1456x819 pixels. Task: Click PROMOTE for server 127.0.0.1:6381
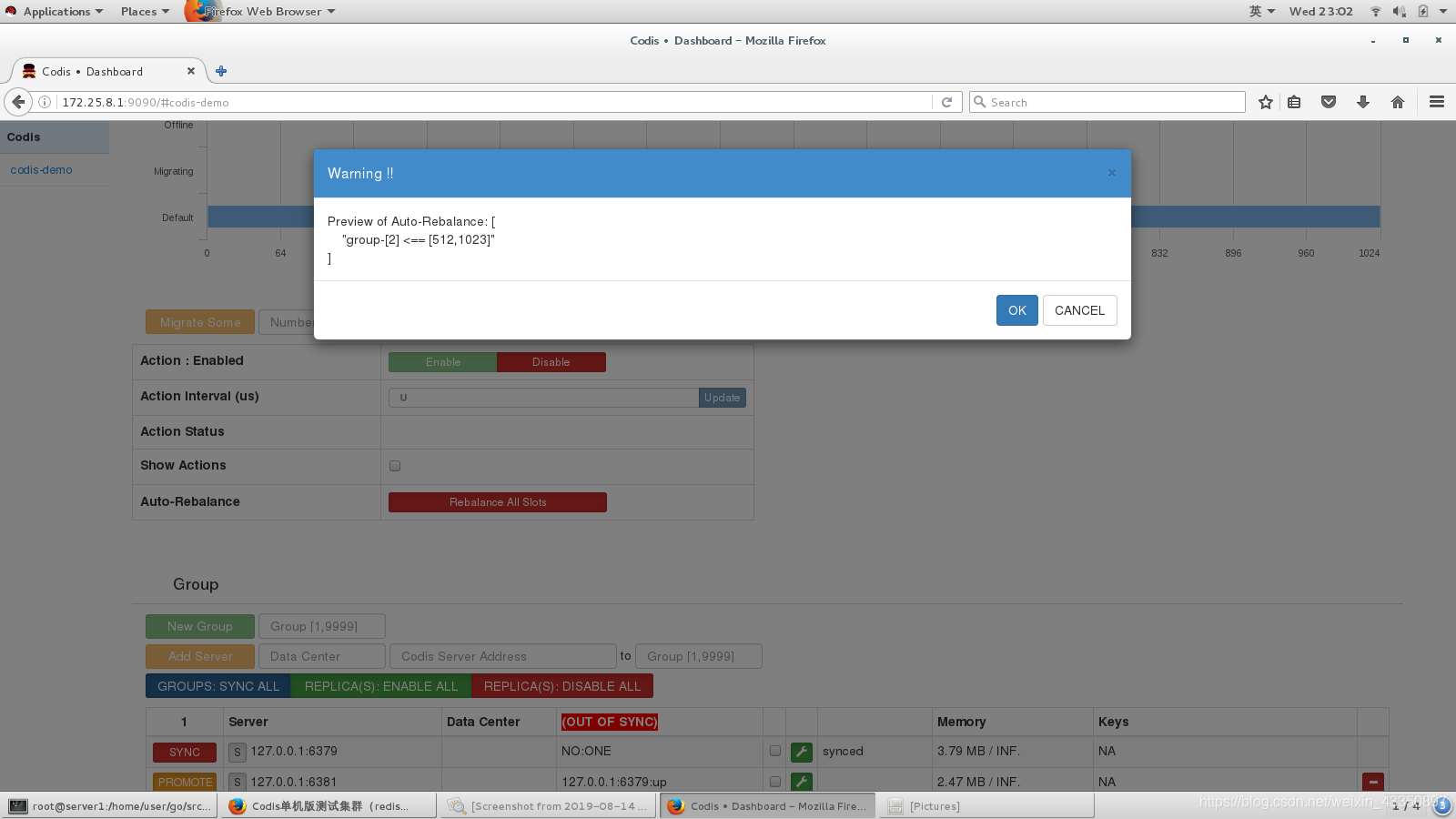pyautogui.click(x=185, y=782)
